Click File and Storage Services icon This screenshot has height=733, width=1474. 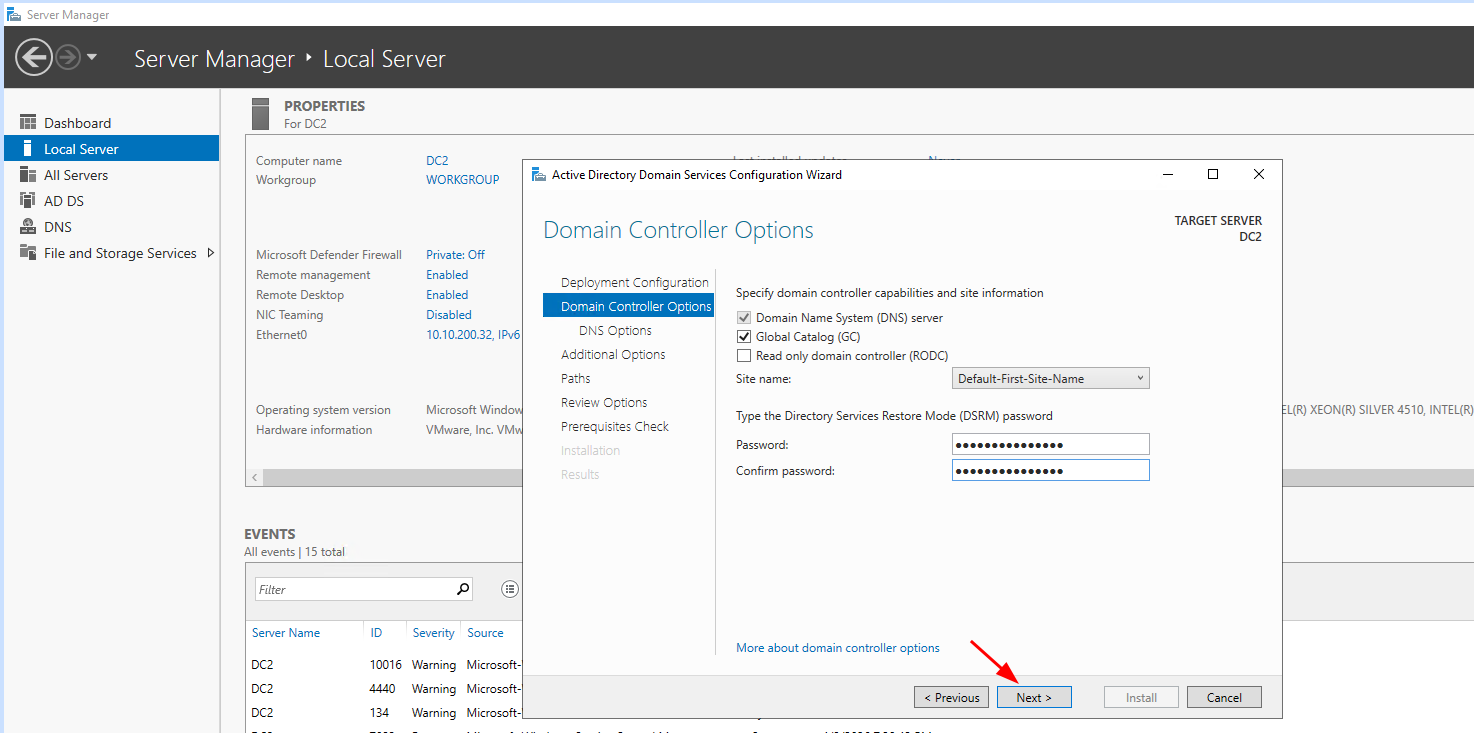[28, 253]
